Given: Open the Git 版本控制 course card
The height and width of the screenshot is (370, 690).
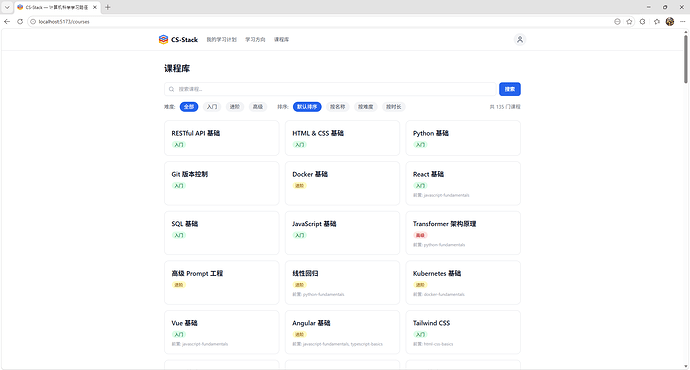Looking at the screenshot, I should 222,183.
